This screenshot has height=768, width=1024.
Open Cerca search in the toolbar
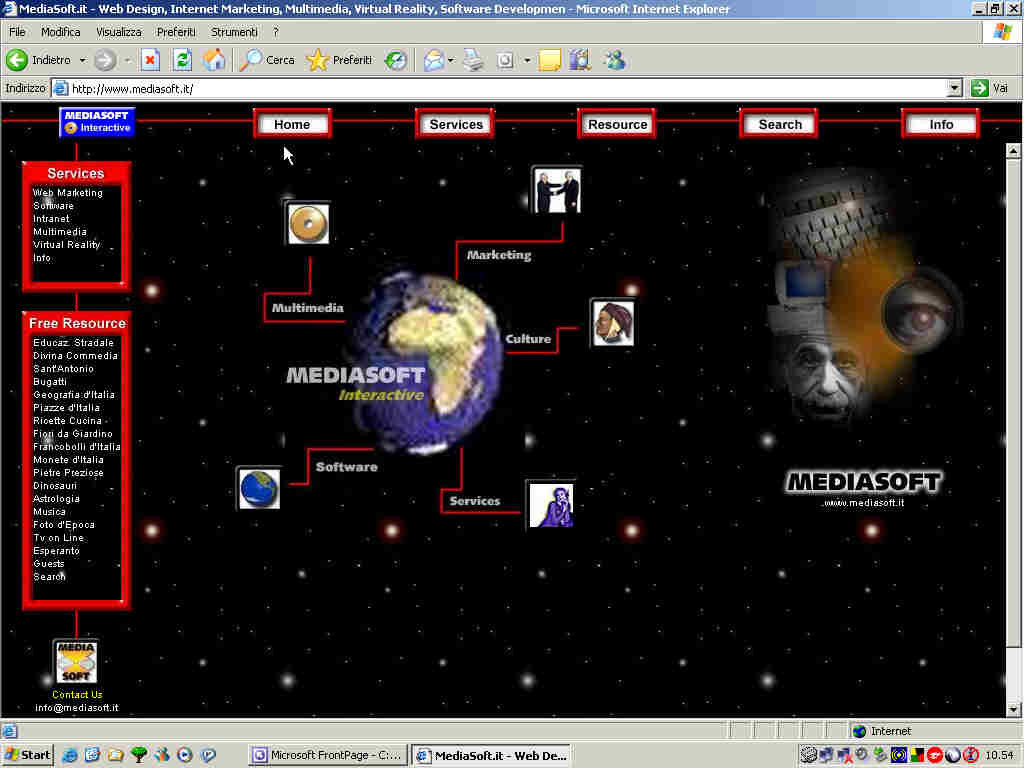[267, 60]
